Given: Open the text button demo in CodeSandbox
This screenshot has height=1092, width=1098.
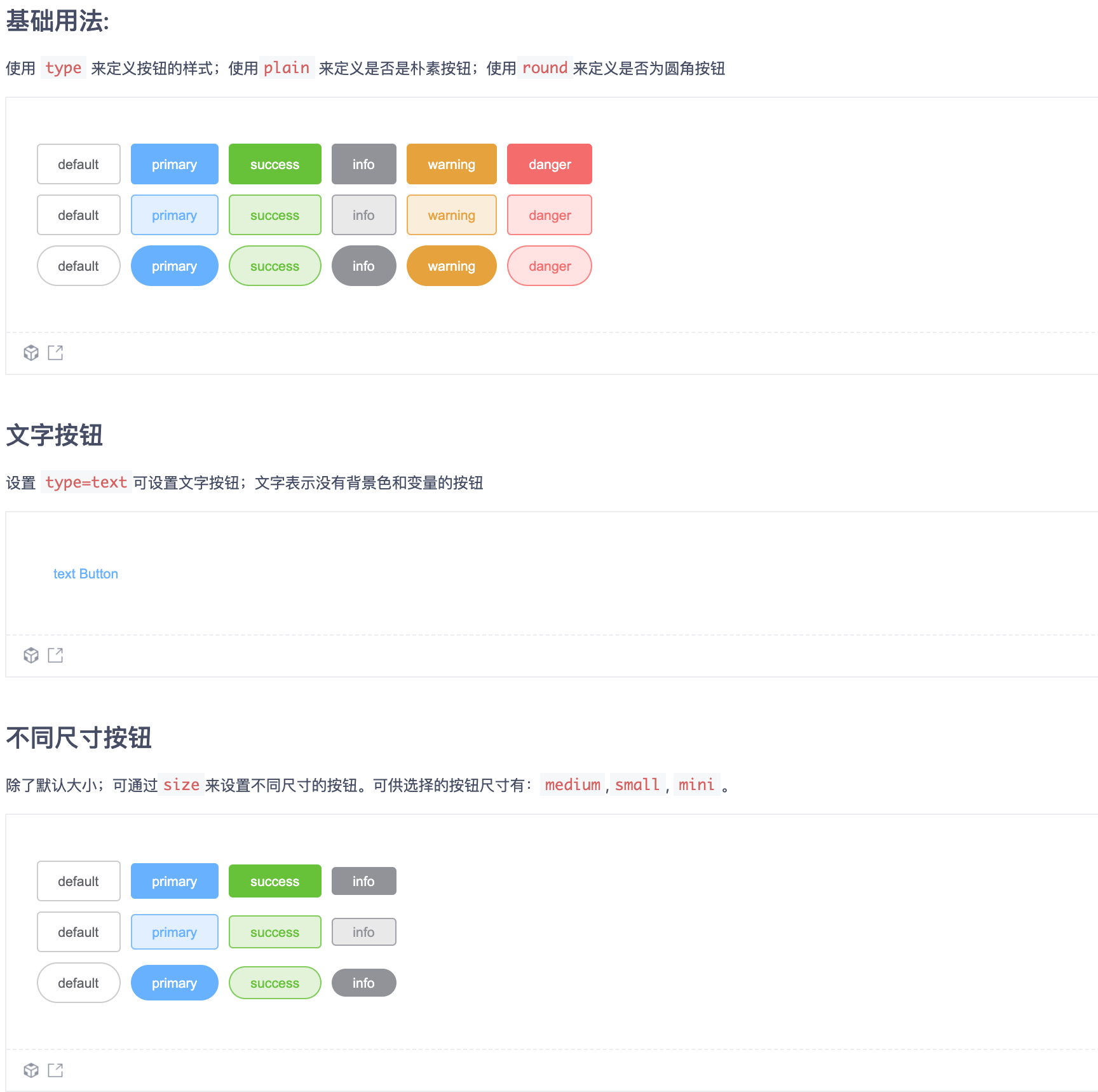Looking at the screenshot, I should click(x=31, y=655).
